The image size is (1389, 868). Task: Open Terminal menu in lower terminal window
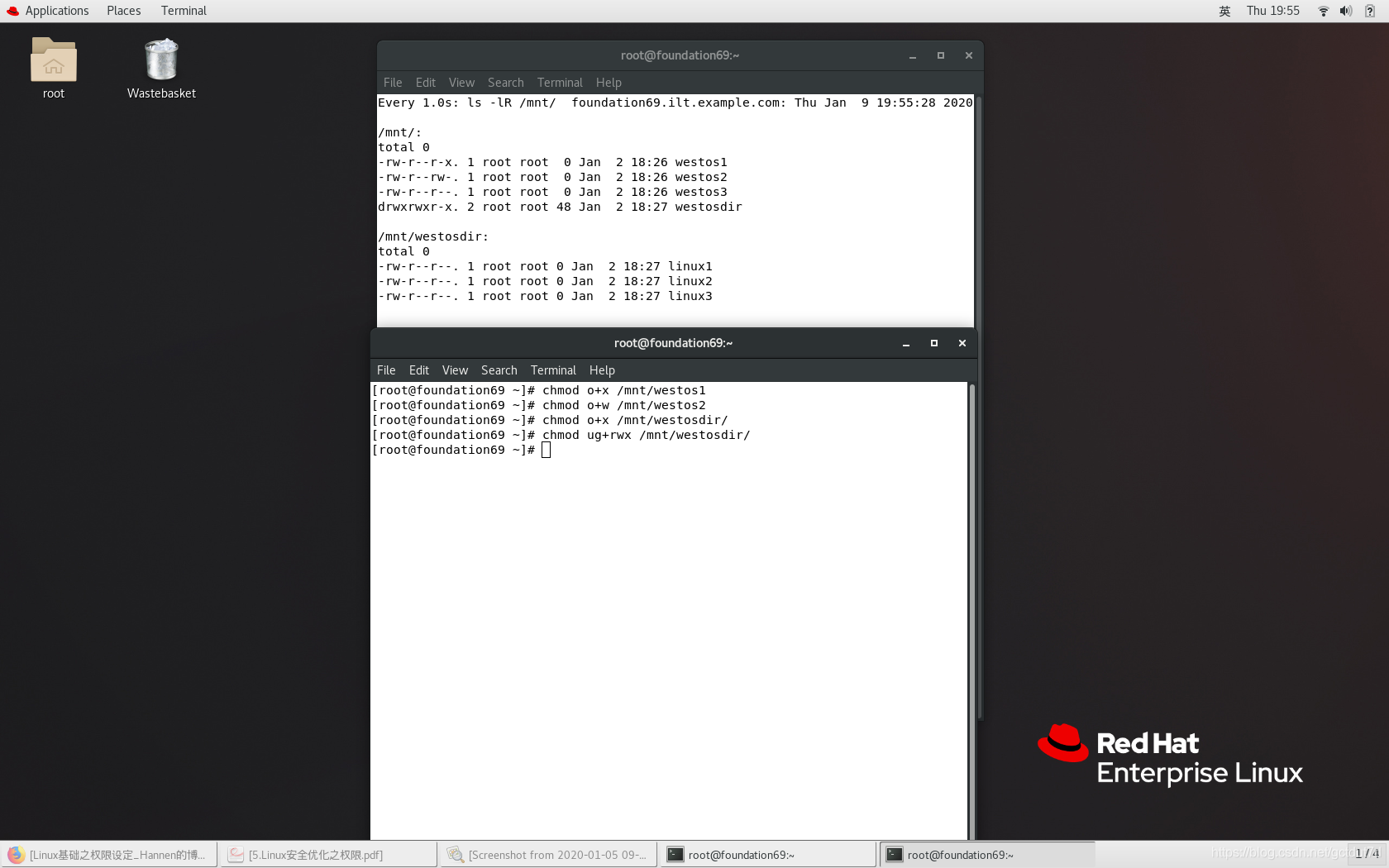[x=553, y=370]
